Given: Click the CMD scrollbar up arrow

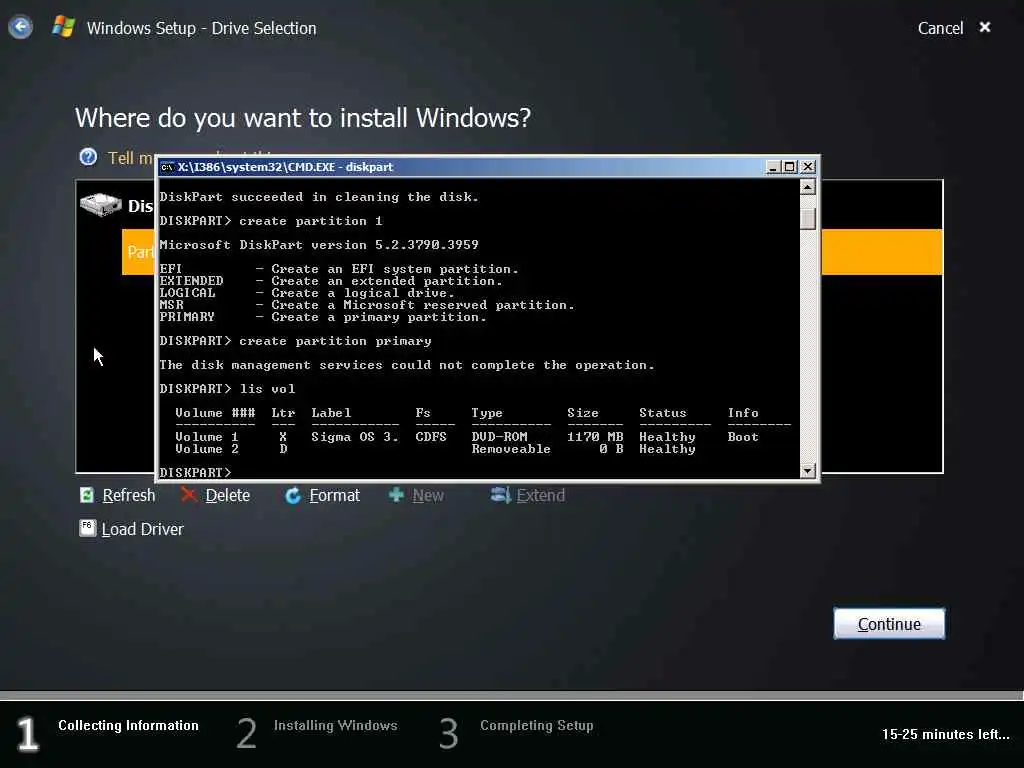Looking at the screenshot, I should coord(808,187).
